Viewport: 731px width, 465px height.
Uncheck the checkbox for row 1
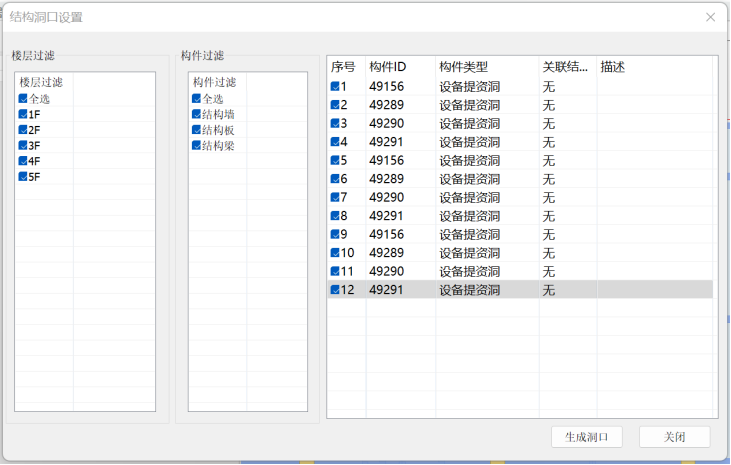click(335, 86)
